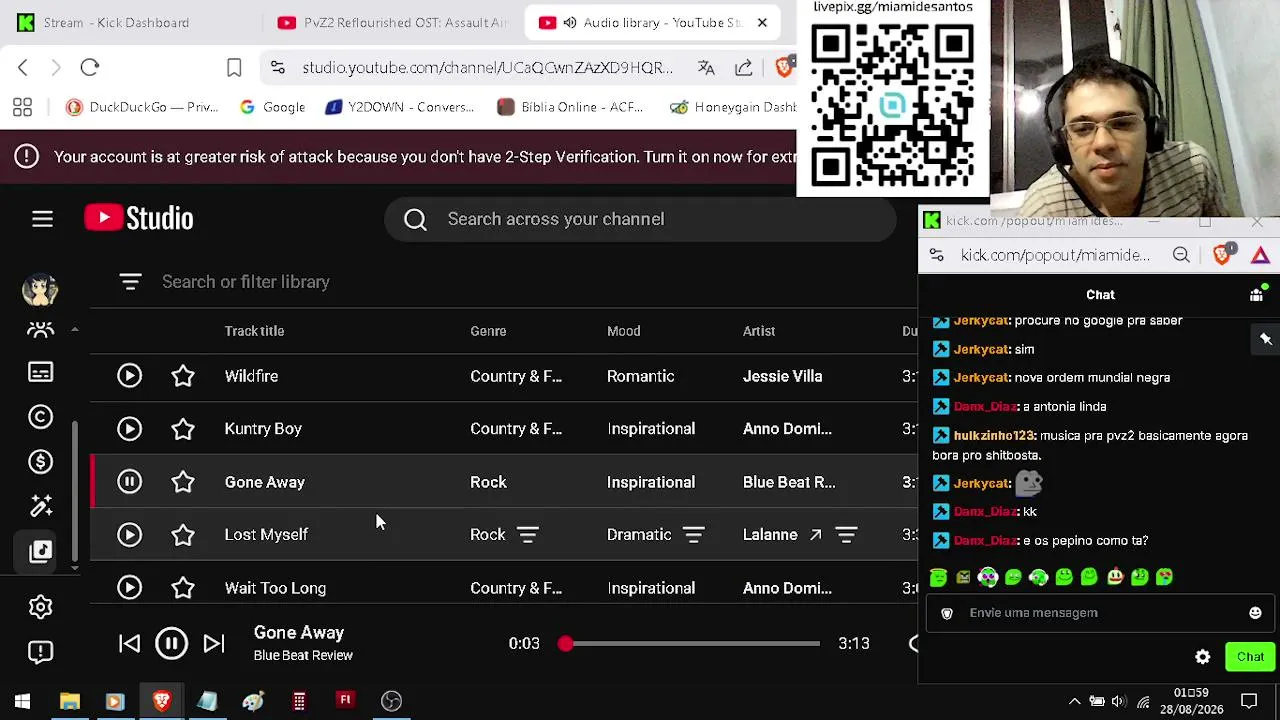The width and height of the screenshot is (1280, 720).
Task: Open the Y2DOWN bookmark
Action: click(x=400, y=107)
